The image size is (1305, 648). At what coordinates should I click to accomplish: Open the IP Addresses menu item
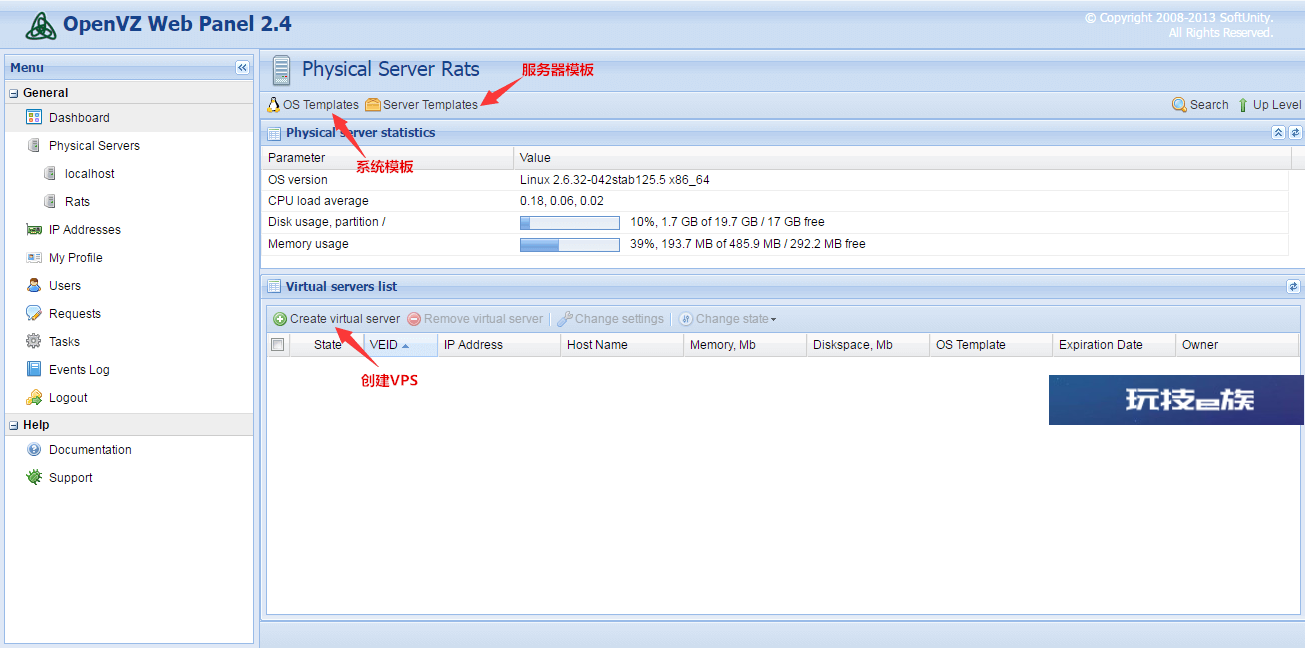pyautogui.click(x=85, y=229)
